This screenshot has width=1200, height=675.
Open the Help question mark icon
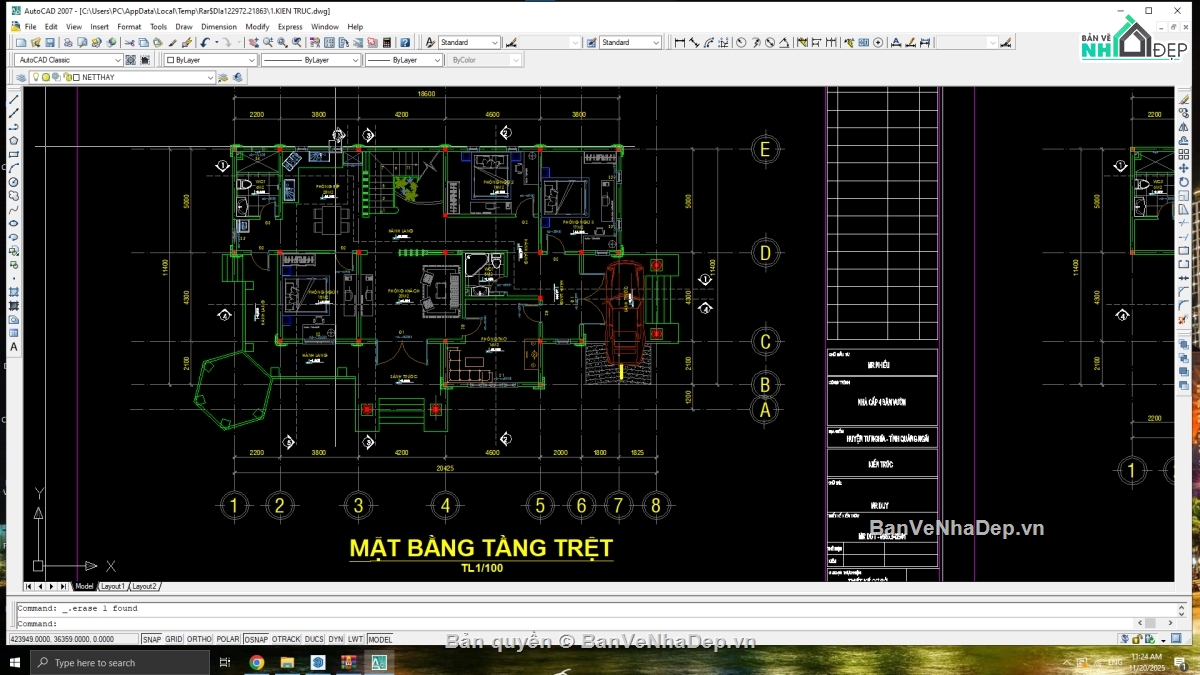click(405, 42)
